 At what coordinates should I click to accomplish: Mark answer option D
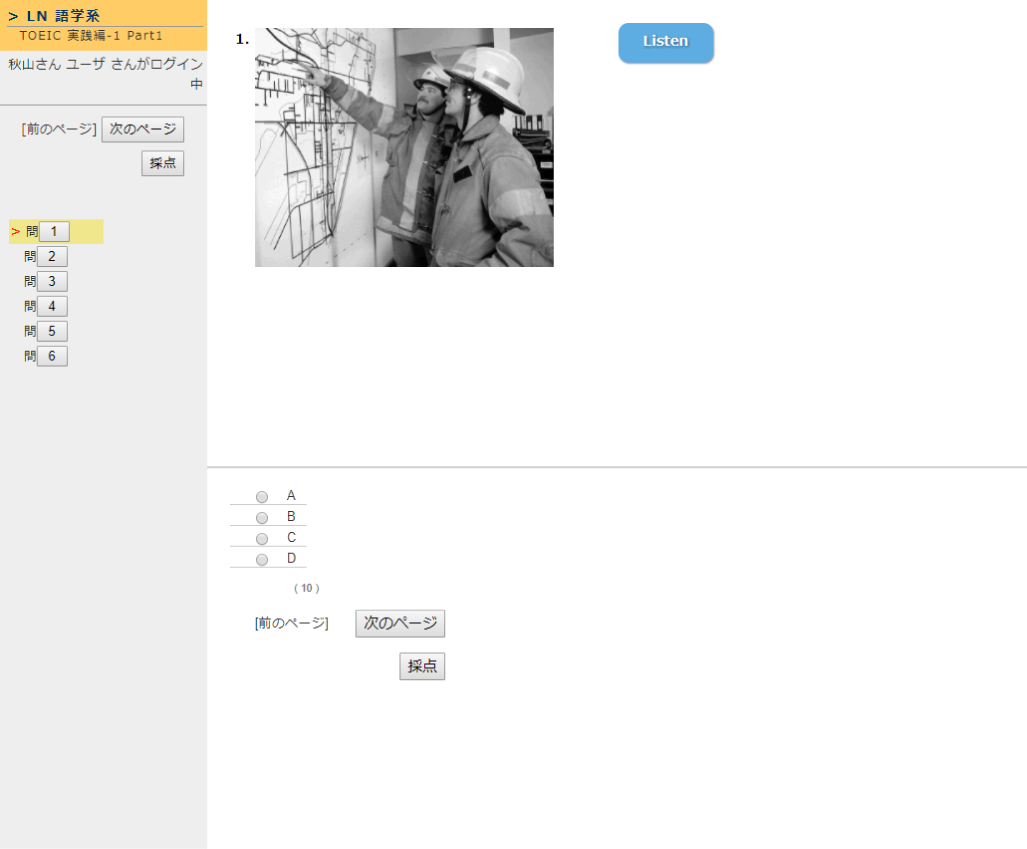(x=262, y=559)
